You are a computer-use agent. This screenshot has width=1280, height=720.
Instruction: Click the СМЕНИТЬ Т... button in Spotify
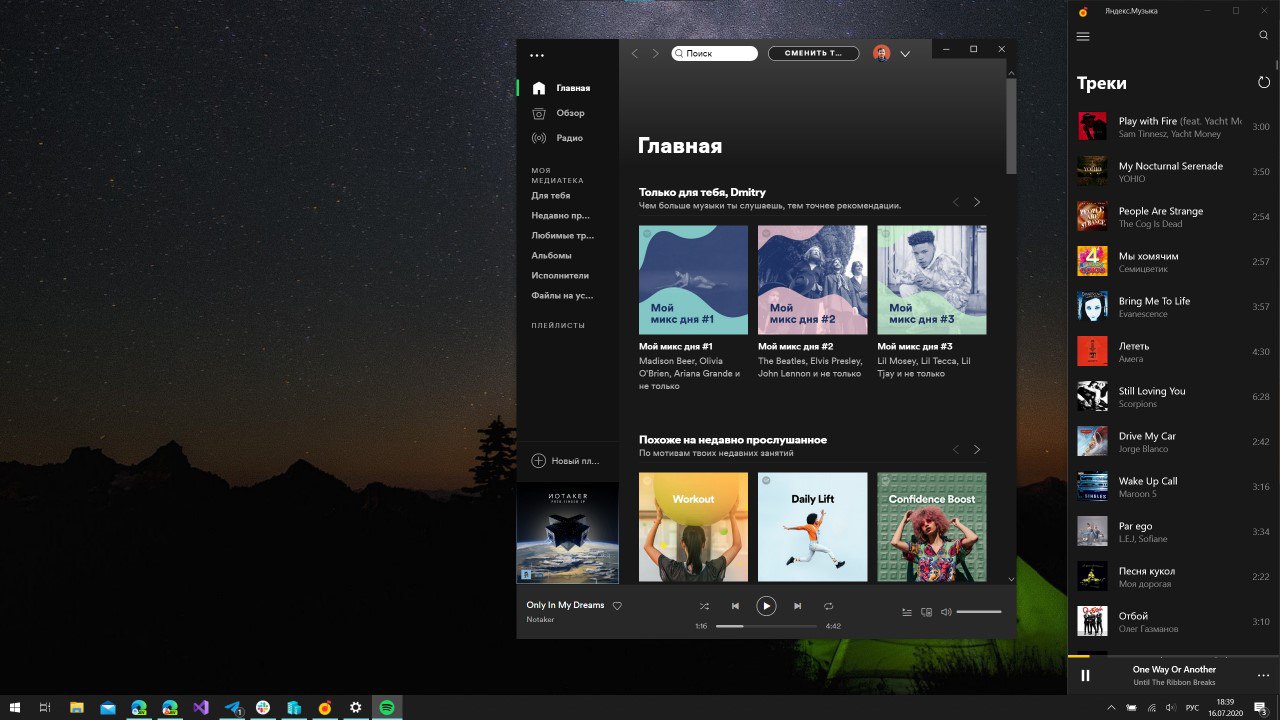(813, 53)
